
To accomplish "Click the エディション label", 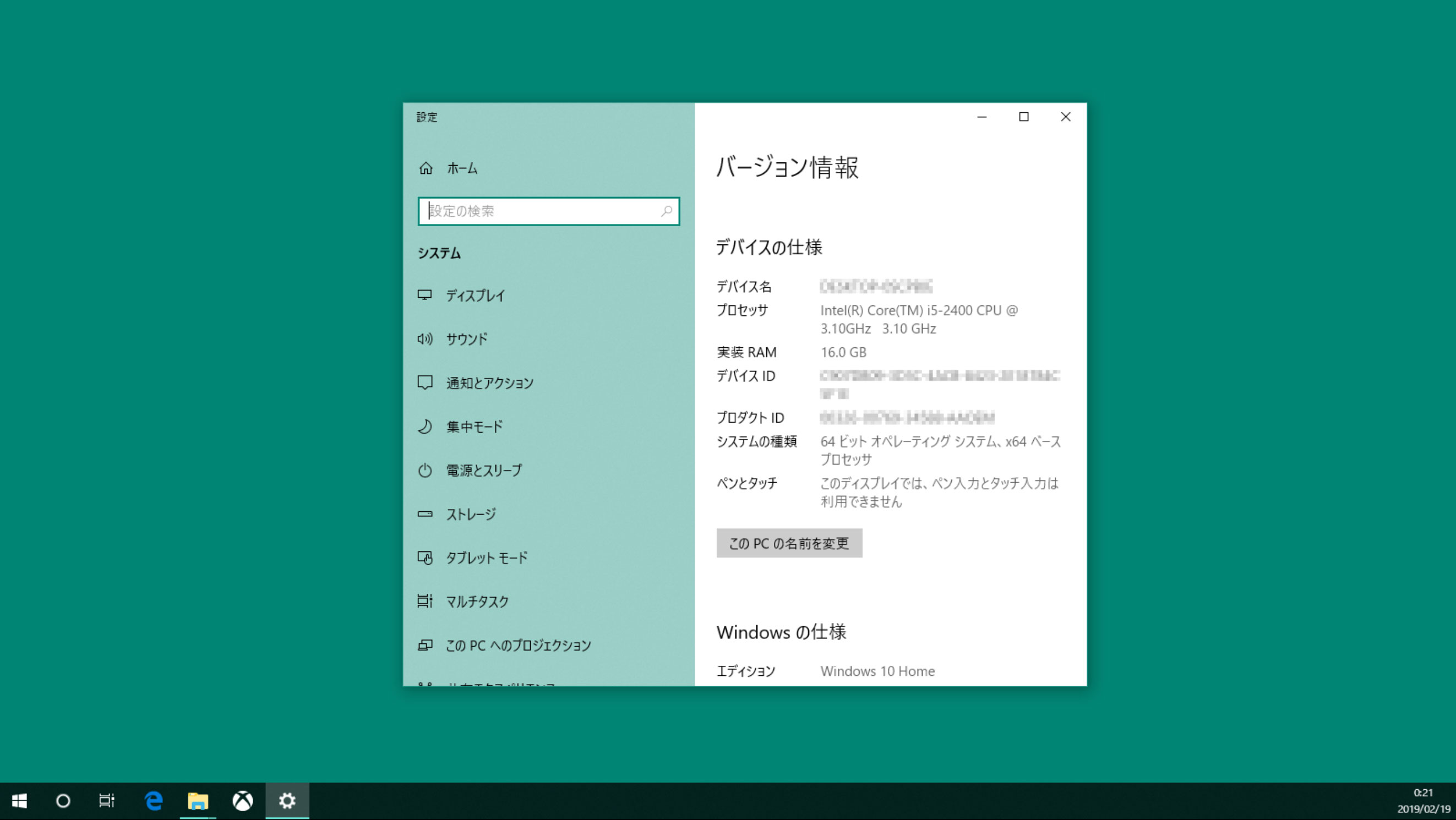I will [x=746, y=671].
